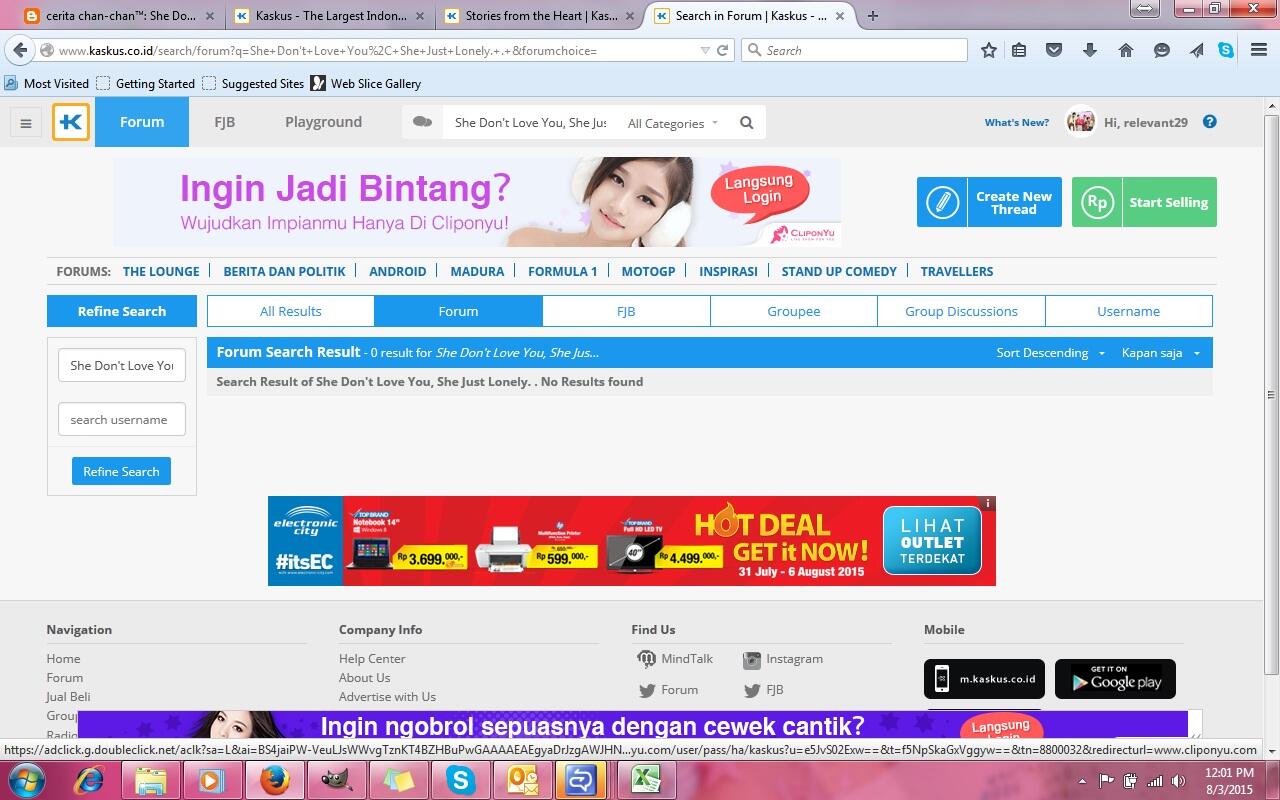
Task: Click the search username input field
Action: (x=122, y=420)
